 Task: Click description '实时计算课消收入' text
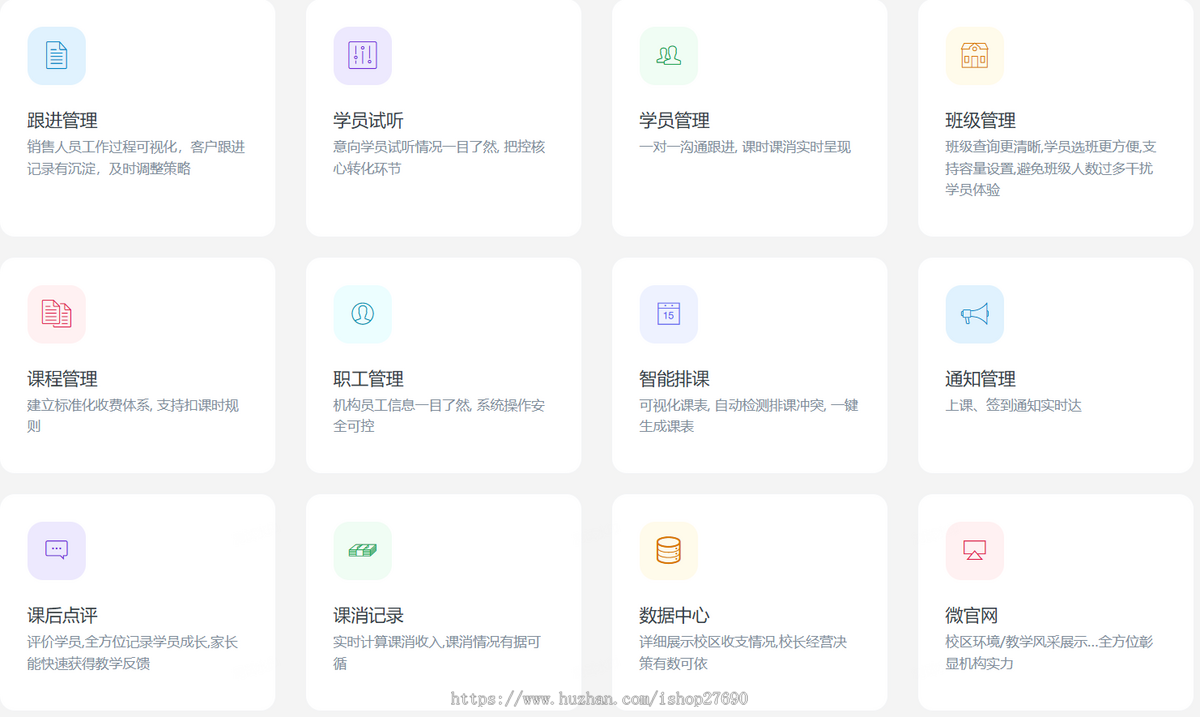[387, 641]
